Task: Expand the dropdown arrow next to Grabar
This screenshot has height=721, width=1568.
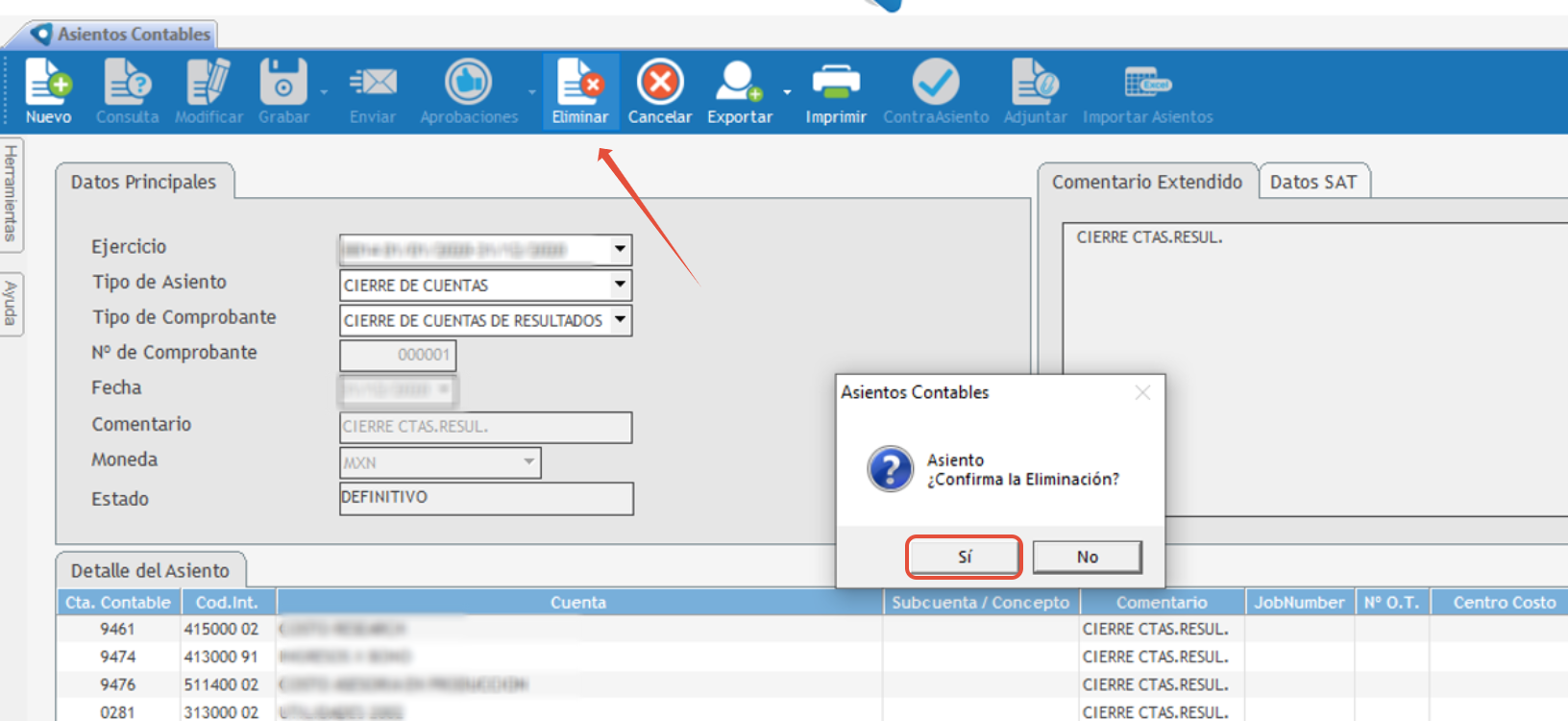Action: click(324, 92)
